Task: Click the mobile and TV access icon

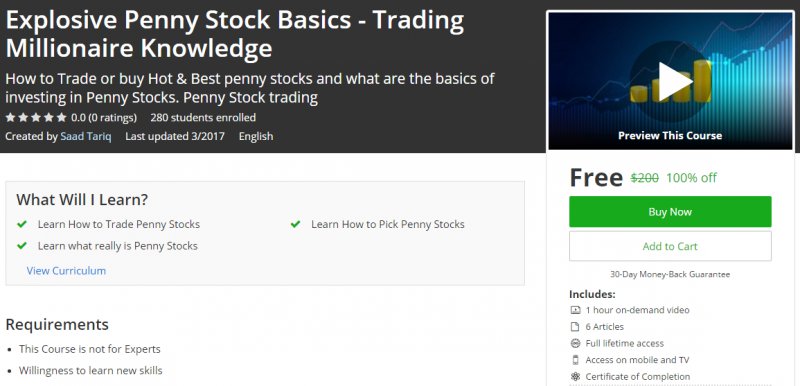Action: point(576,360)
